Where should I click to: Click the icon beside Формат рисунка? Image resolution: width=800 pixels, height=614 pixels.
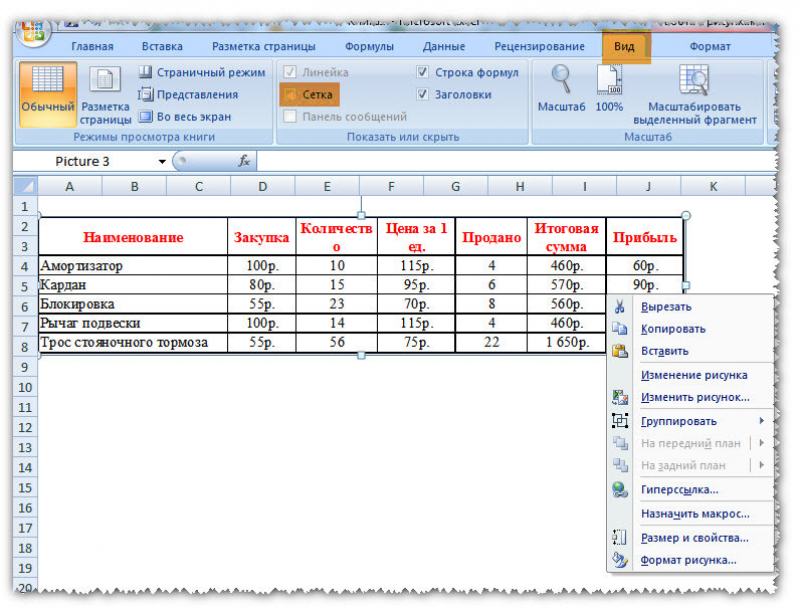point(619,560)
